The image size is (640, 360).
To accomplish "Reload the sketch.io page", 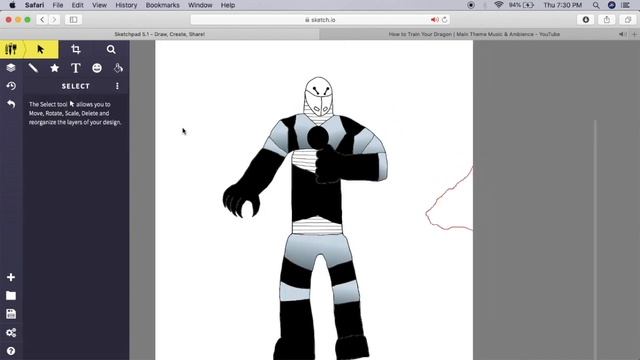I will pos(444,20).
